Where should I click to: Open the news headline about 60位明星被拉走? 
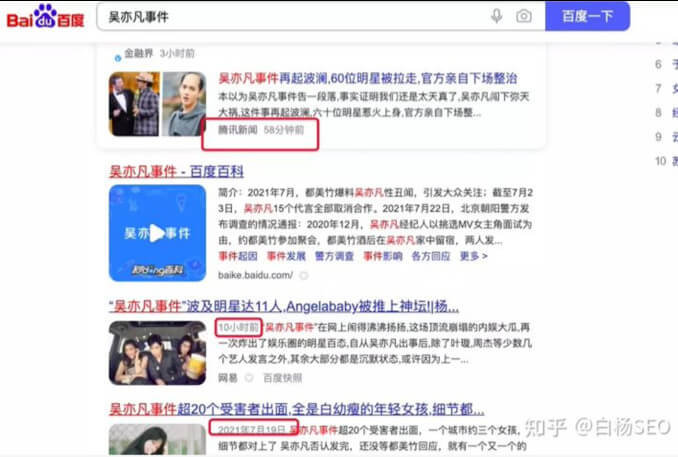pyautogui.click(x=368, y=78)
